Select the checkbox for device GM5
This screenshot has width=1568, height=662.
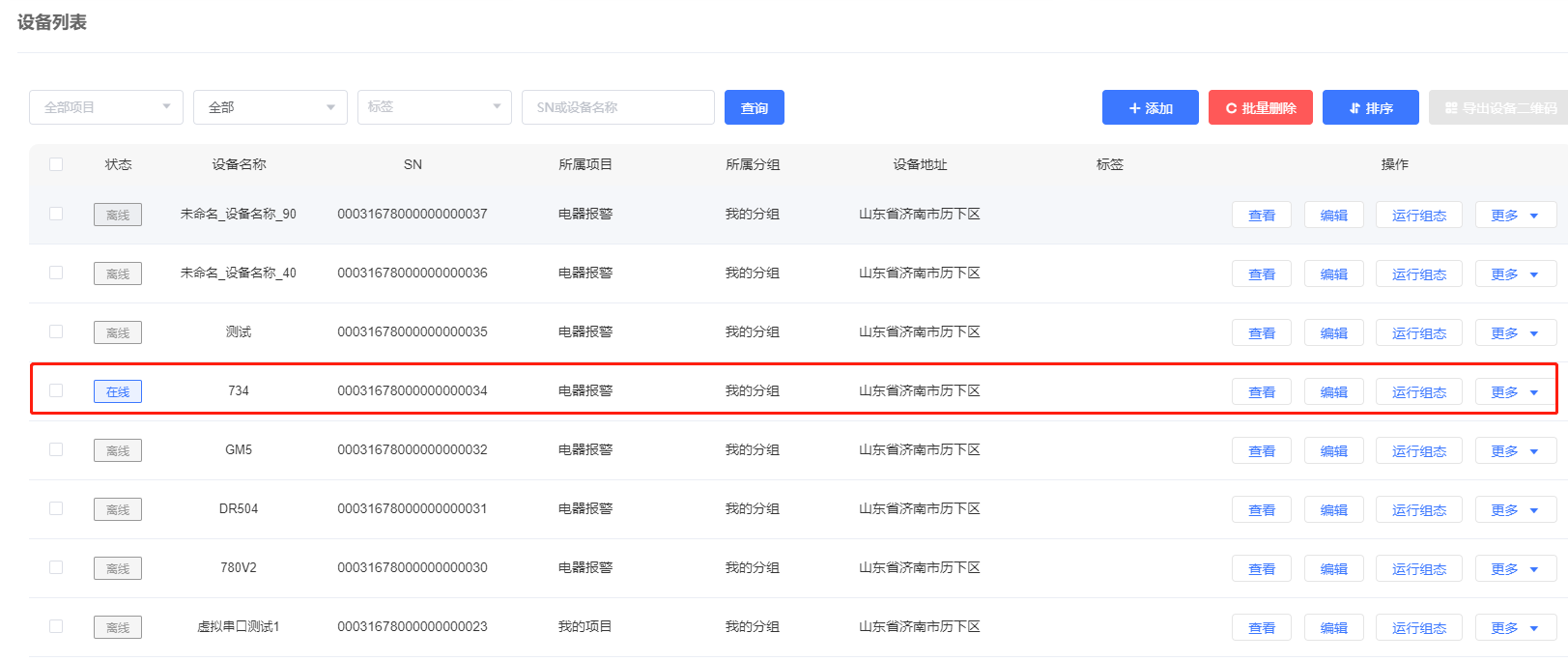[56, 449]
